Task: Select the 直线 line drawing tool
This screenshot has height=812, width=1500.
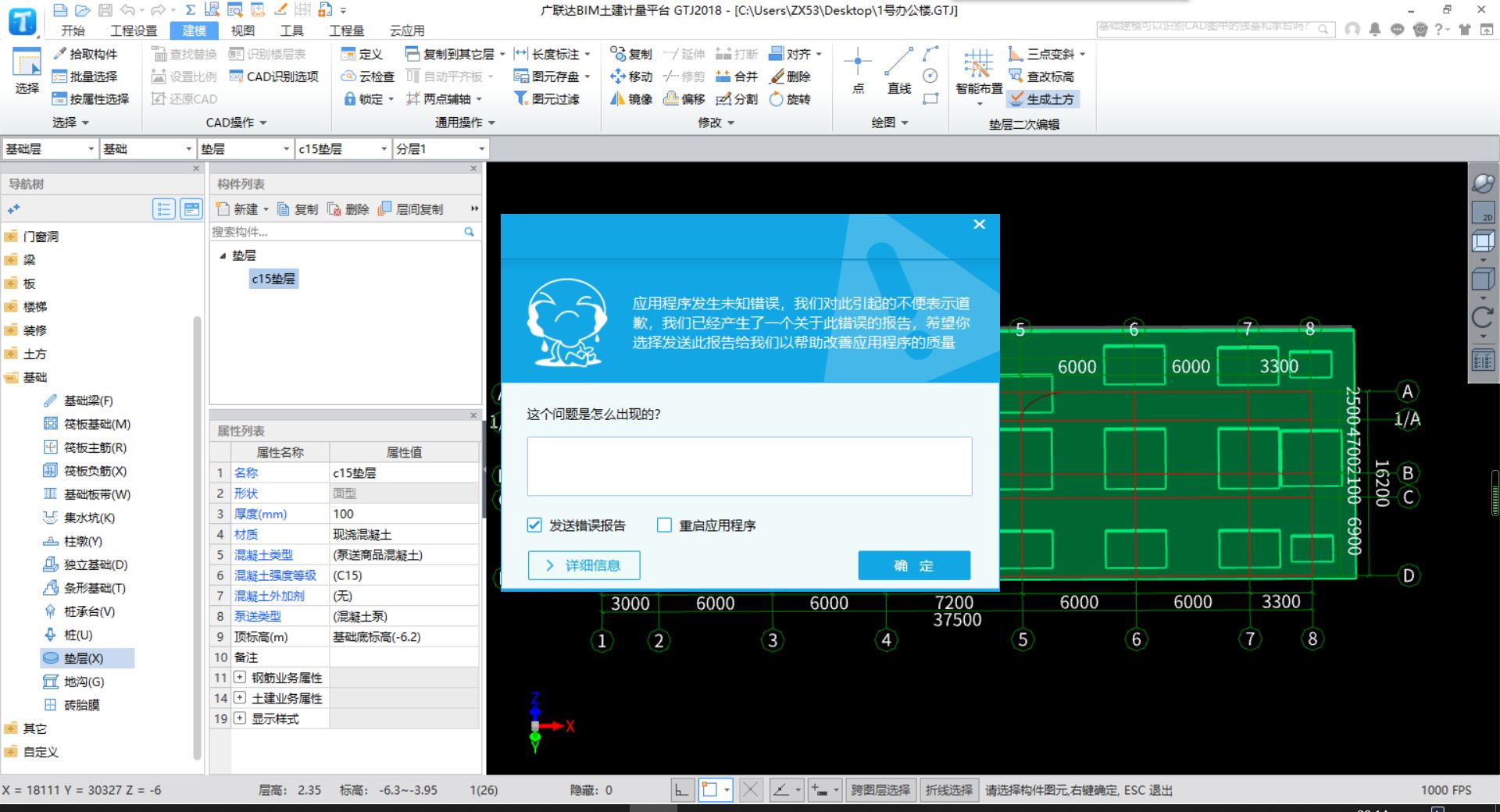Action: (899, 70)
